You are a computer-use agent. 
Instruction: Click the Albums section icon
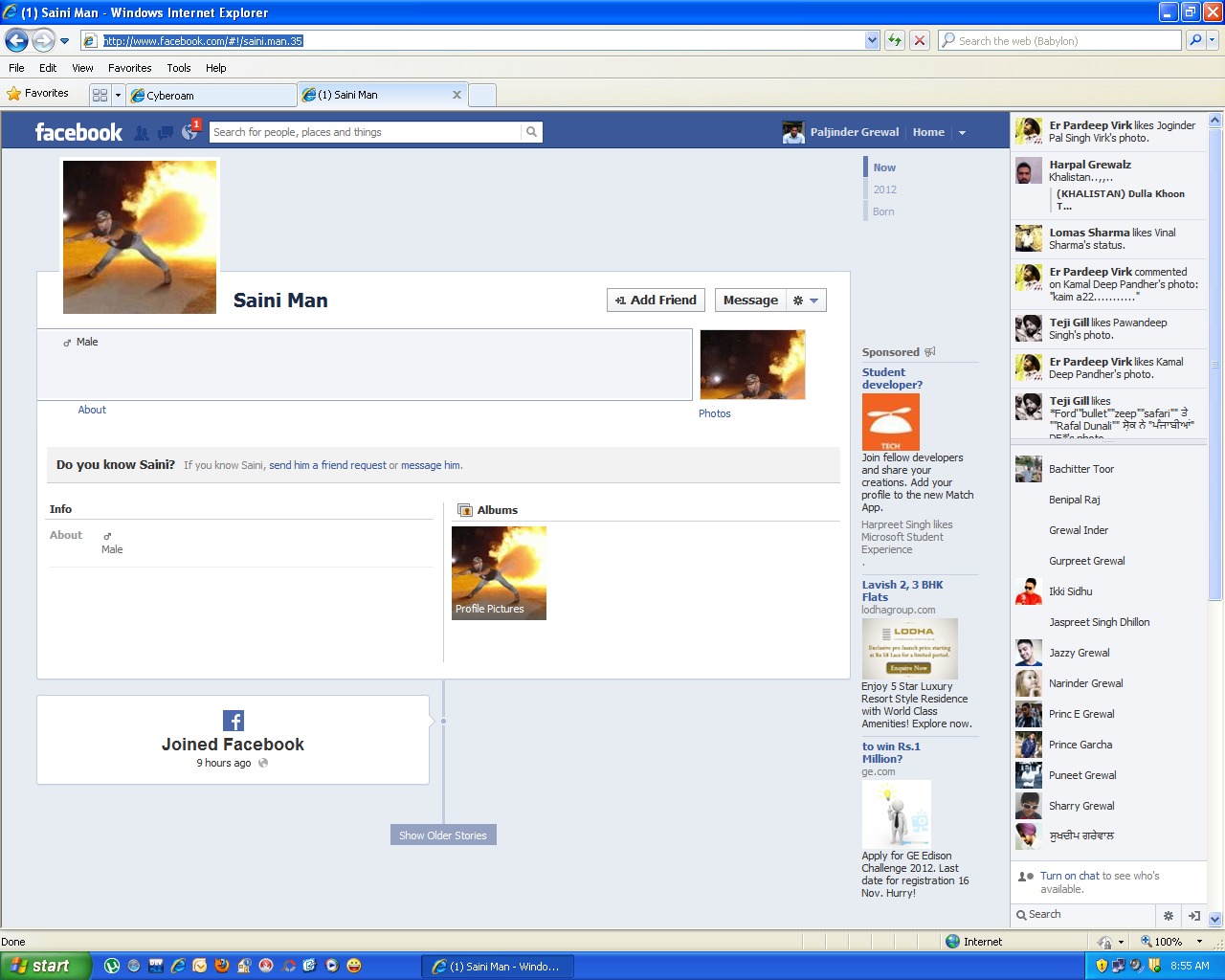[465, 510]
